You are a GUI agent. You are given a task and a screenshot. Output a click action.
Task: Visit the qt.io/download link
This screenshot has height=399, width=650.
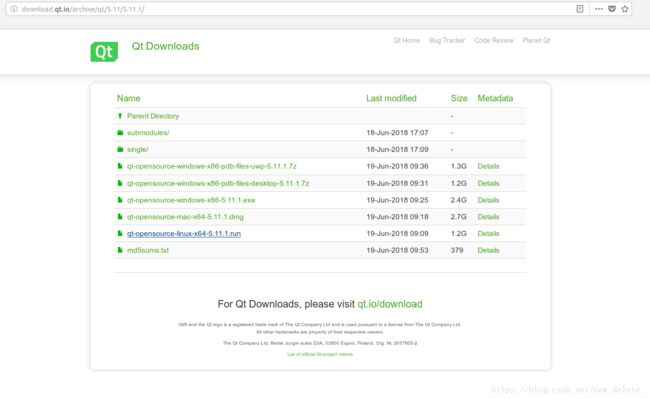pos(390,304)
